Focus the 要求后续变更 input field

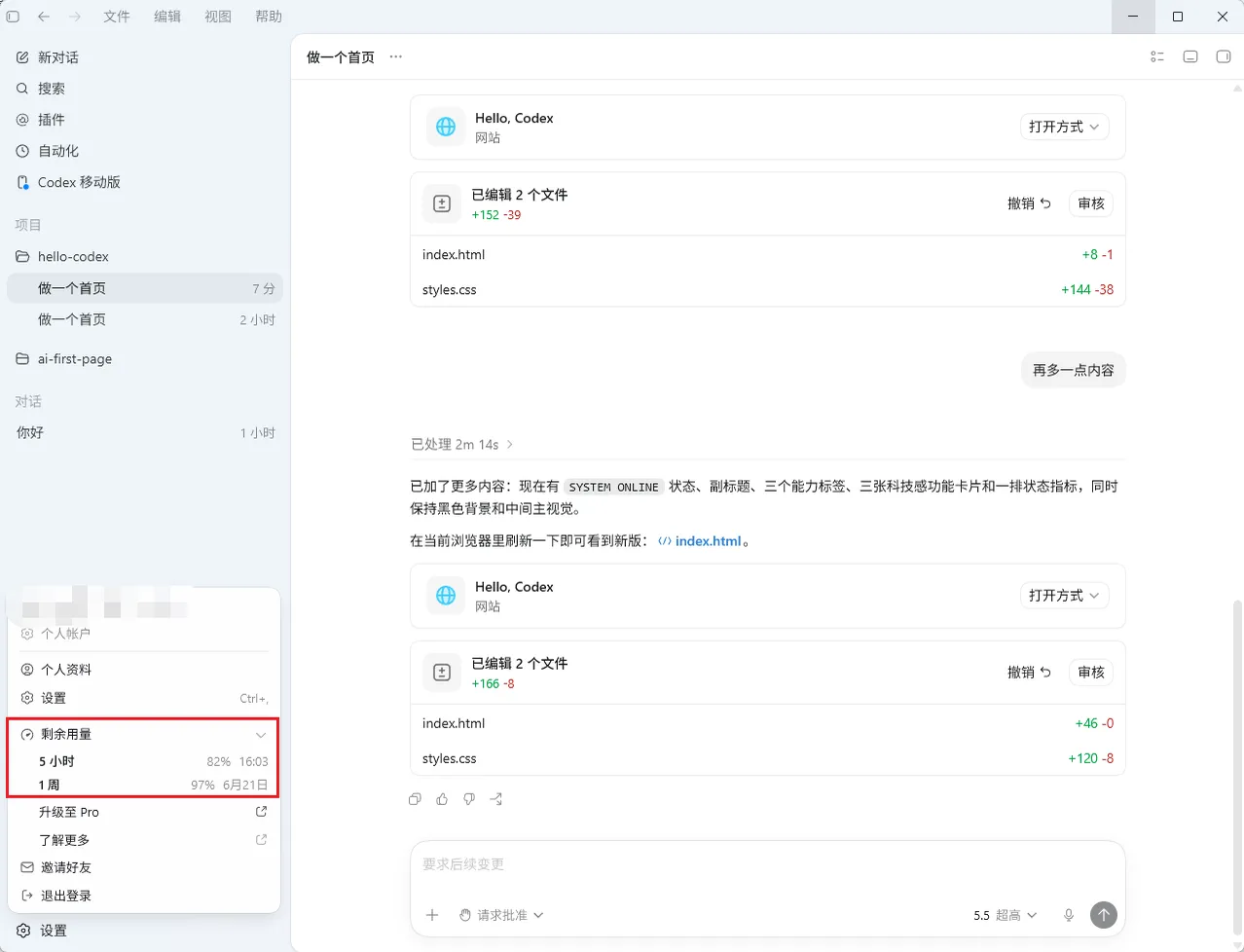click(767, 864)
